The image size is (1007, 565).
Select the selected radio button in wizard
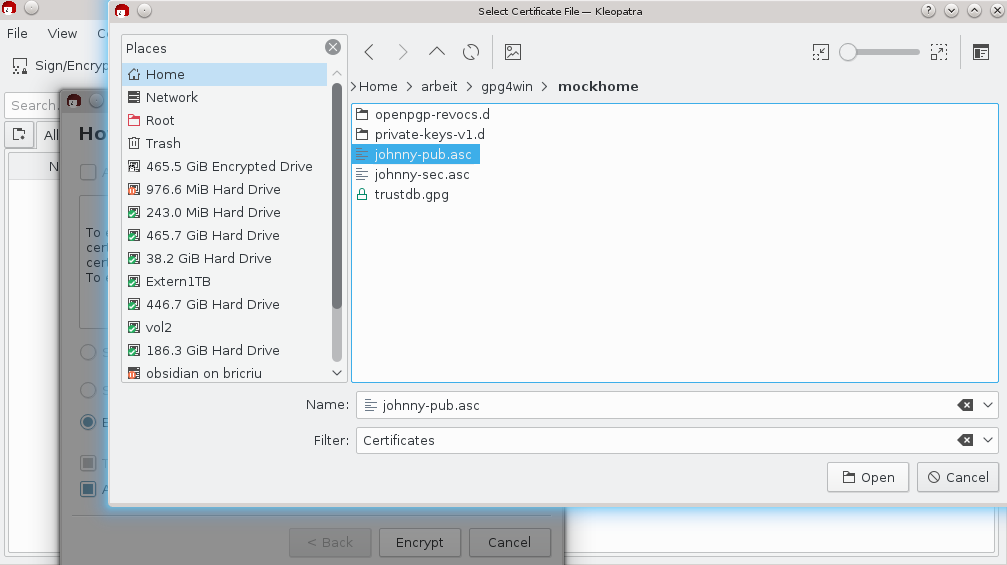(x=88, y=422)
